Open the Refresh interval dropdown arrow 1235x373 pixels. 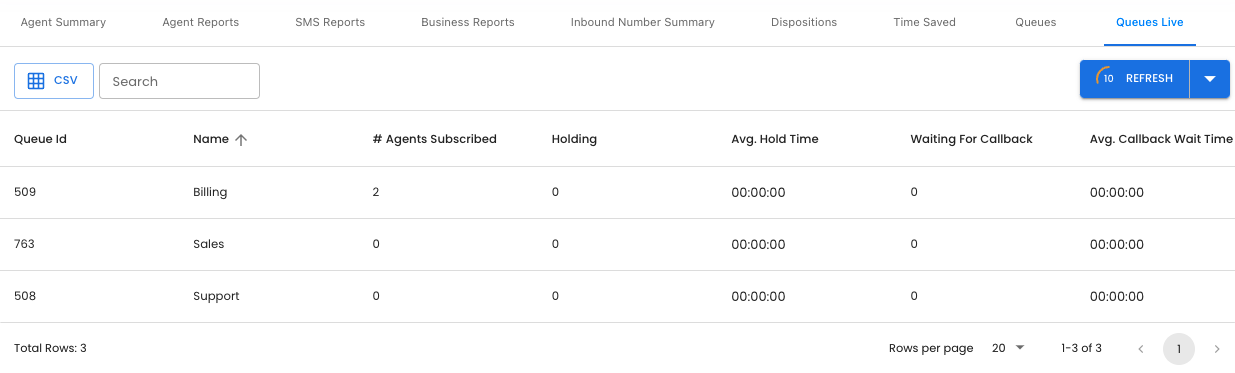1210,79
